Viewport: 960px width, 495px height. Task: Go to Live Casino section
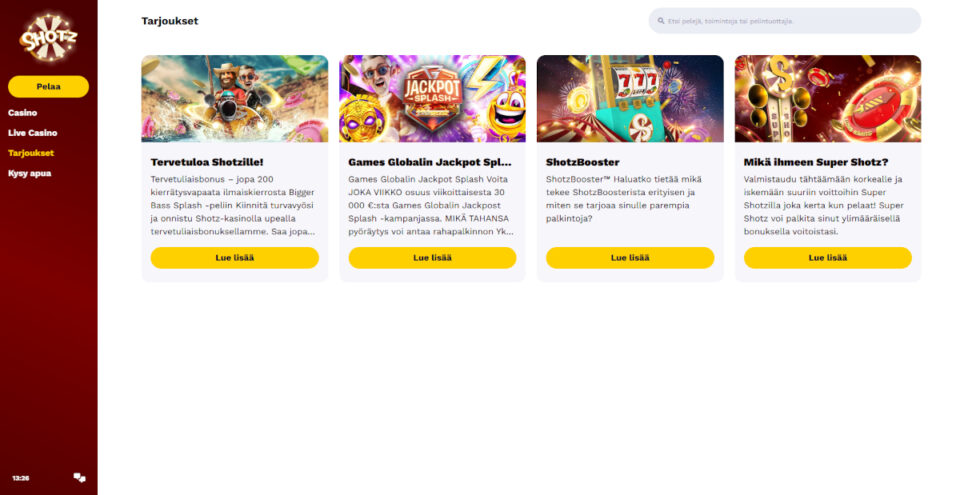[32, 133]
